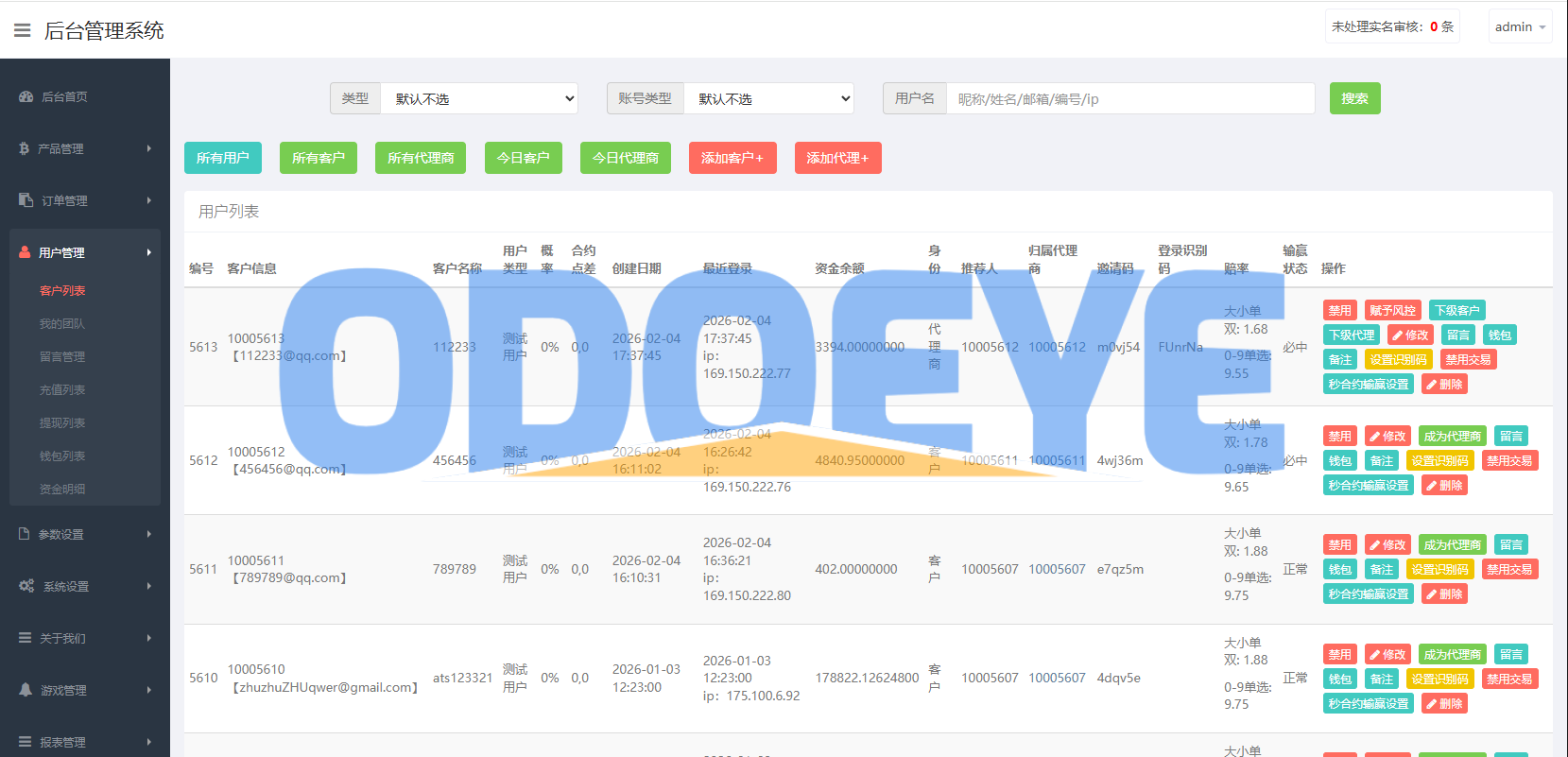Click the hamburger menu icon in header

22,30
